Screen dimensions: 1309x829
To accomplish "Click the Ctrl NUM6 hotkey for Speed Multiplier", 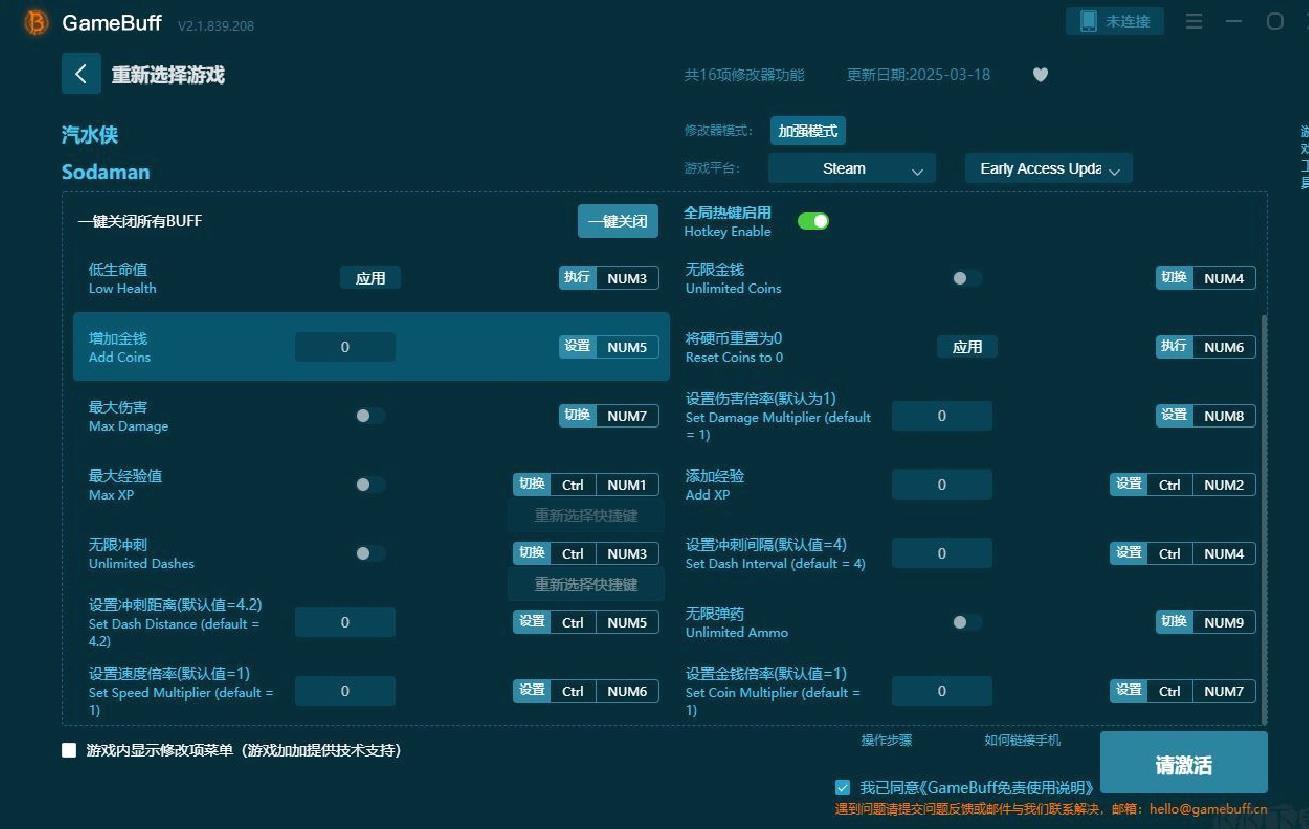I will pyautogui.click(x=604, y=692).
